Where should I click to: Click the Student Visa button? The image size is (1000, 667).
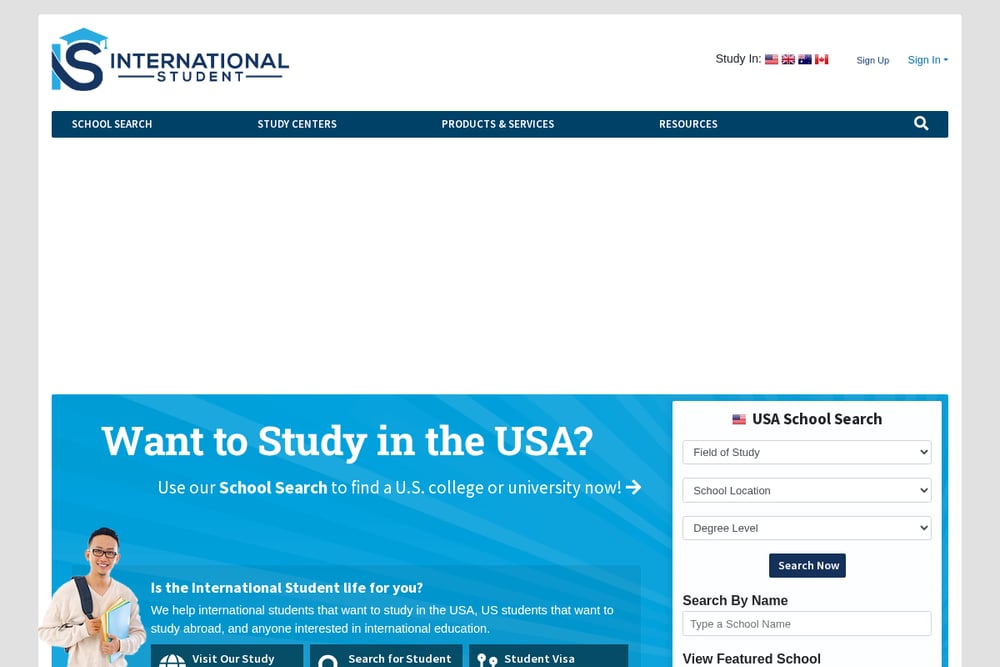[548, 657]
